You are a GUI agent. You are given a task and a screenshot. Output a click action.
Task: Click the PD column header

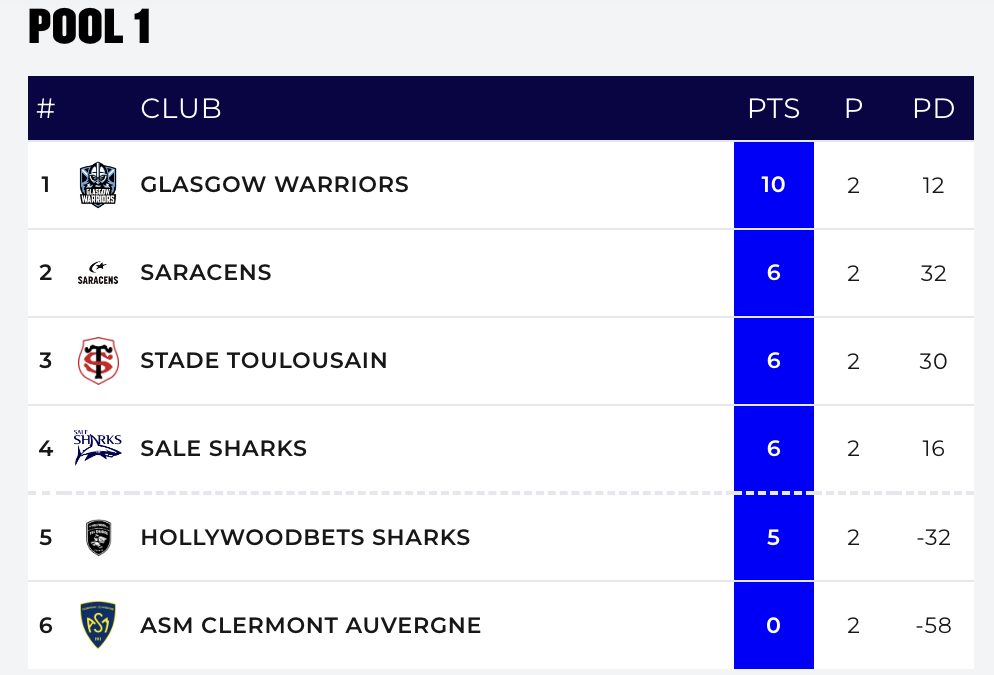pos(933,109)
